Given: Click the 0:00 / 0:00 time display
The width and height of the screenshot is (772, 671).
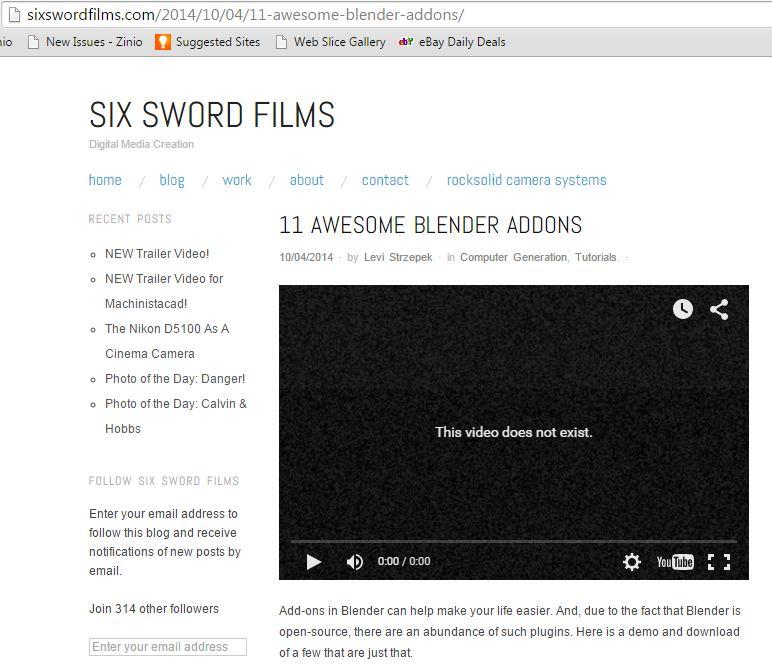Looking at the screenshot, I should click(x=404, y=561).
